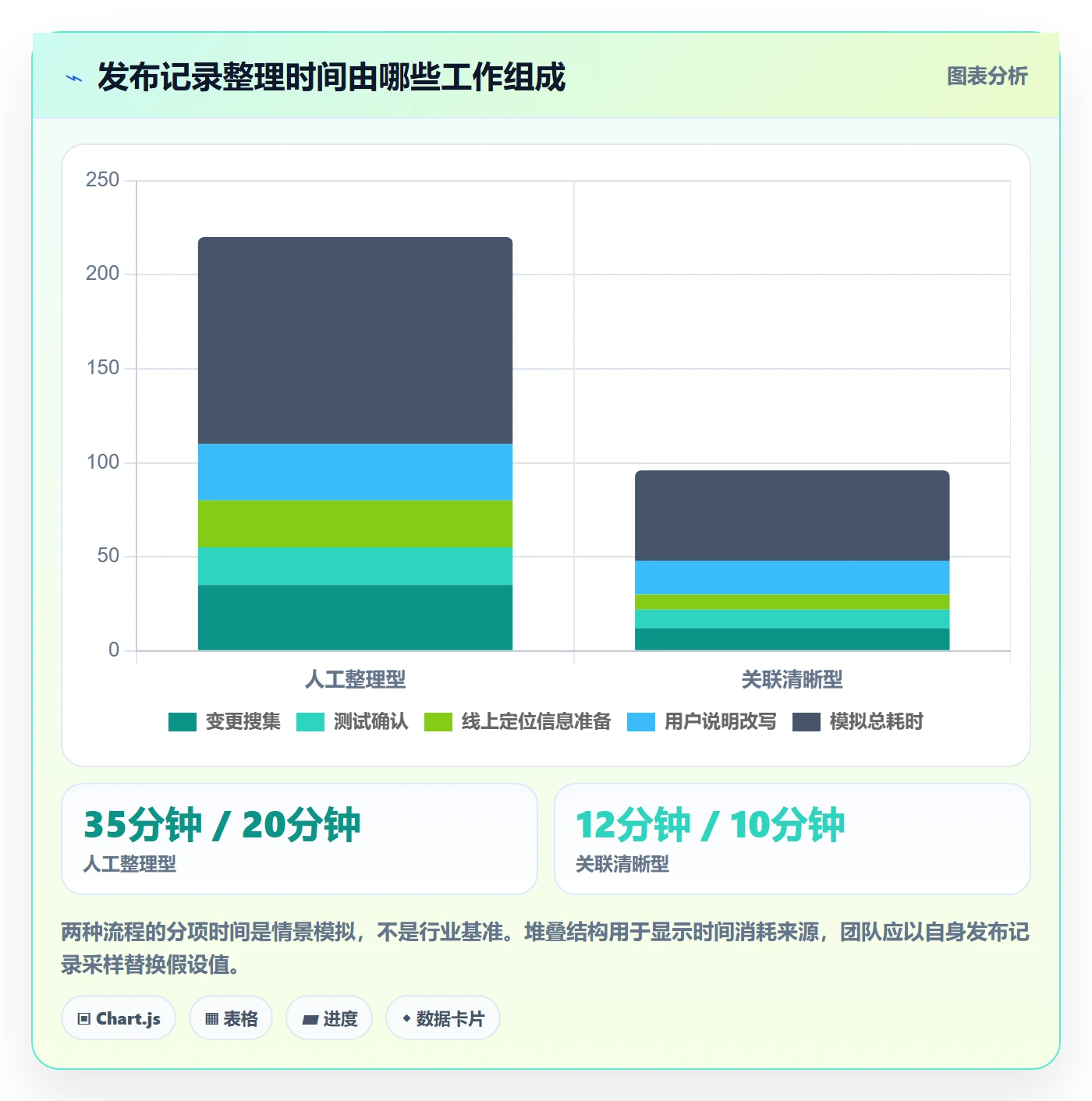Viewport: 1092px width, 1101px height.
Task: Click the y-axis value 100
Action: click(x=103, y=462)
